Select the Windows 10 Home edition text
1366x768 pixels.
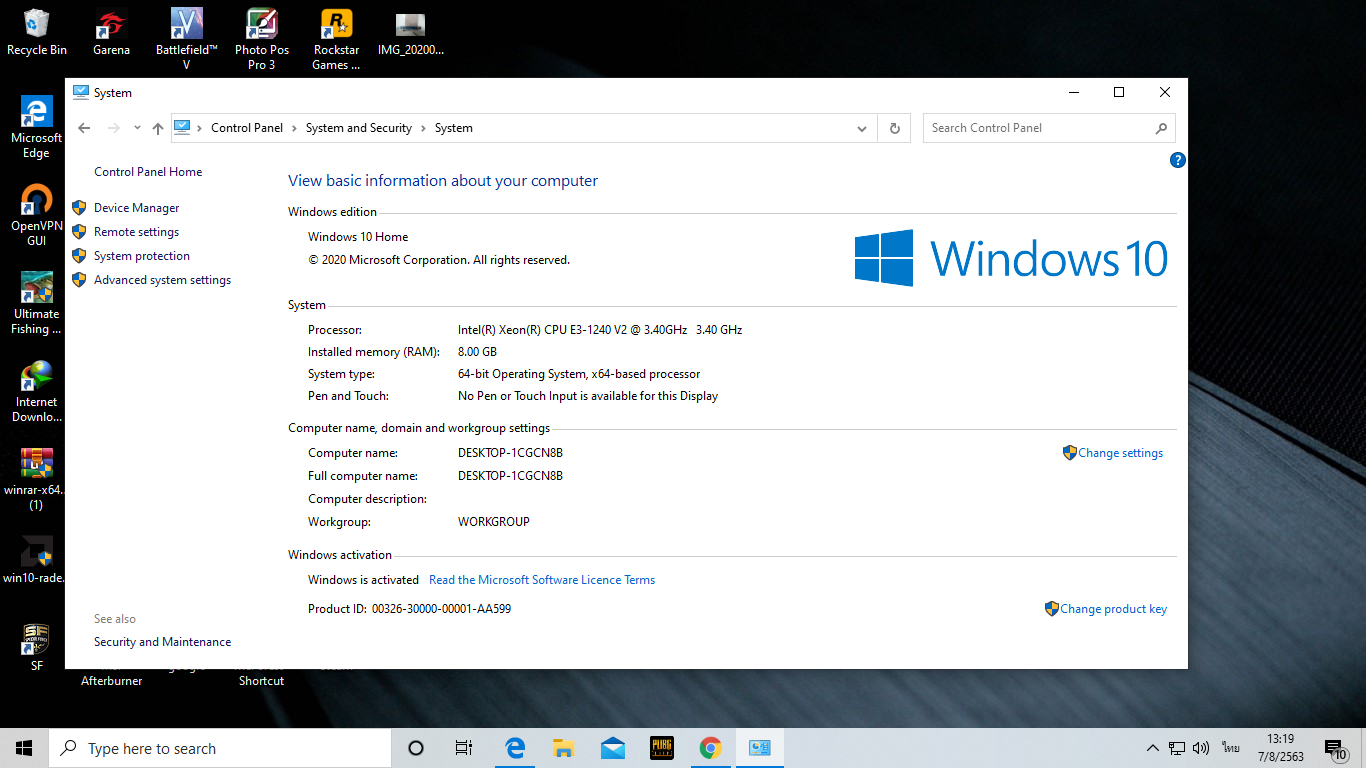click(358, 237)
